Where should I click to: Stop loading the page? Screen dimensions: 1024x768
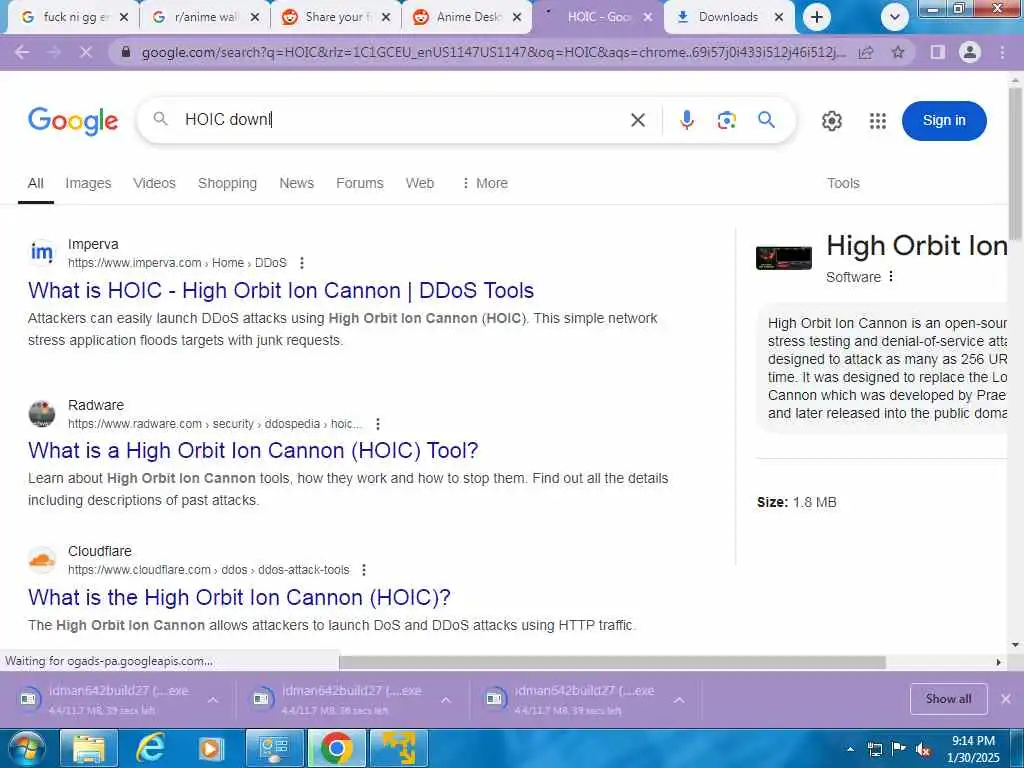(86, 52)
